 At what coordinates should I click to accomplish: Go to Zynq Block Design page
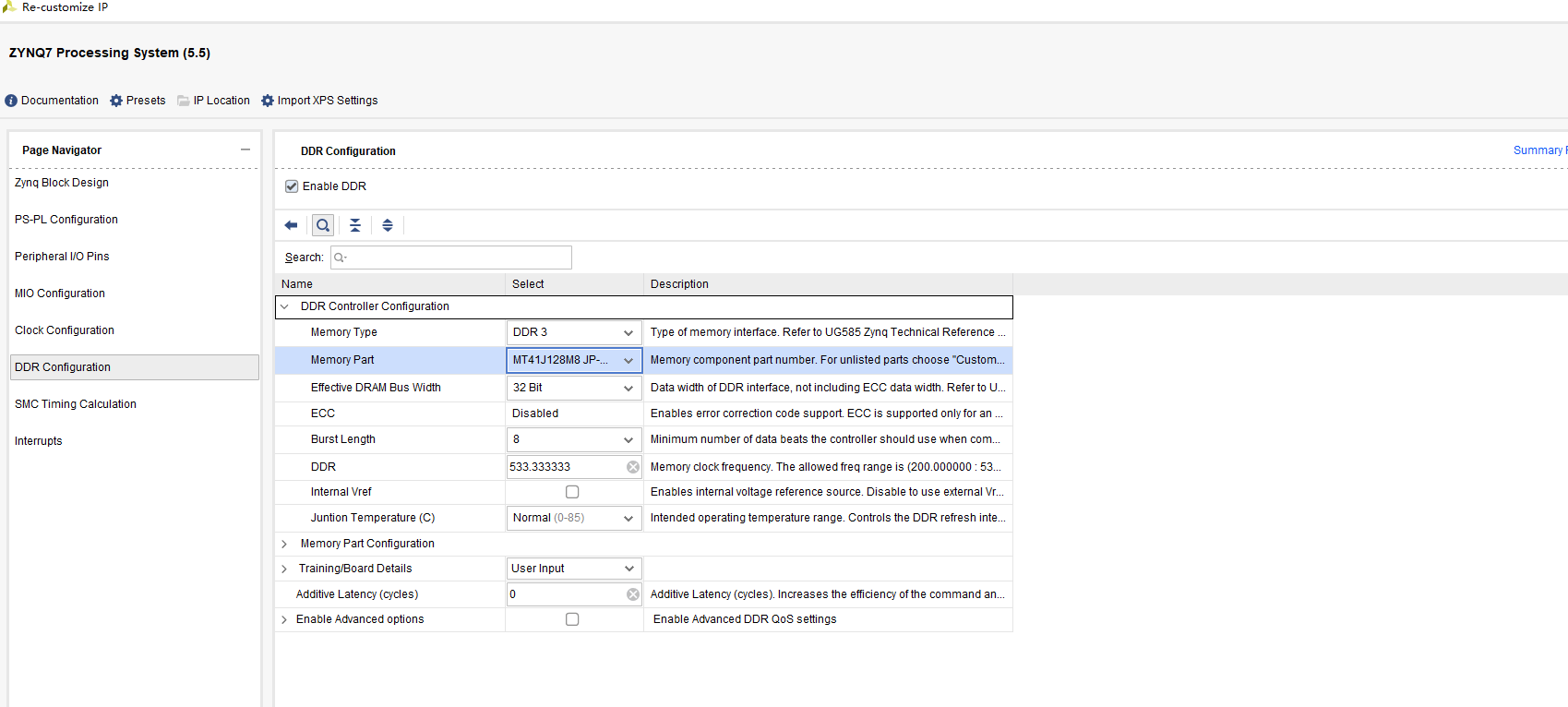coord(62,183)
